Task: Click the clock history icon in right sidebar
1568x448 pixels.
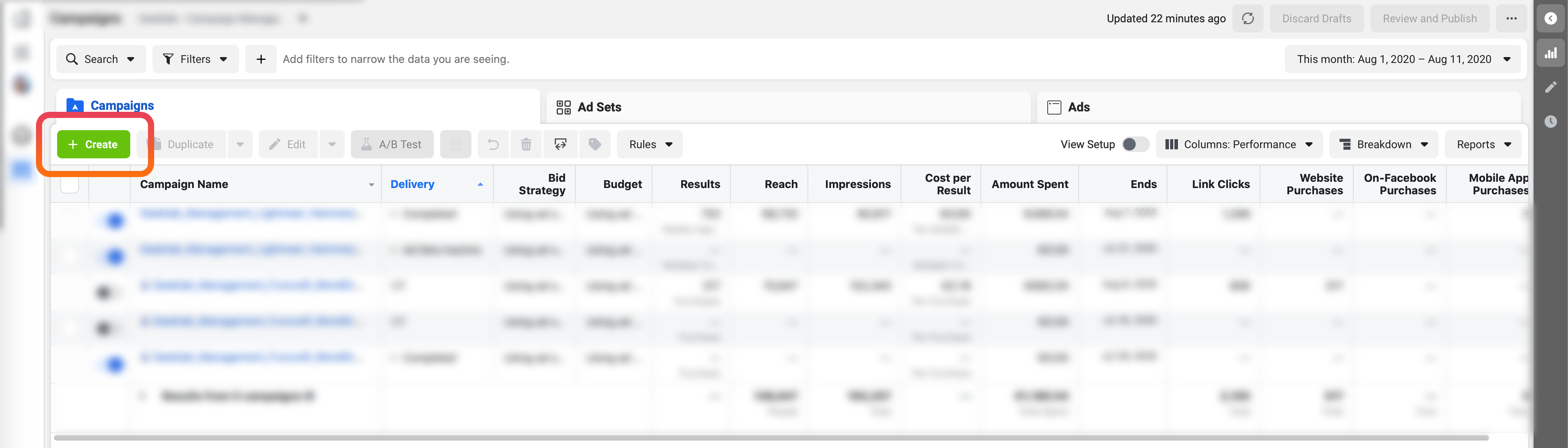Action: tap(1550, 122)
